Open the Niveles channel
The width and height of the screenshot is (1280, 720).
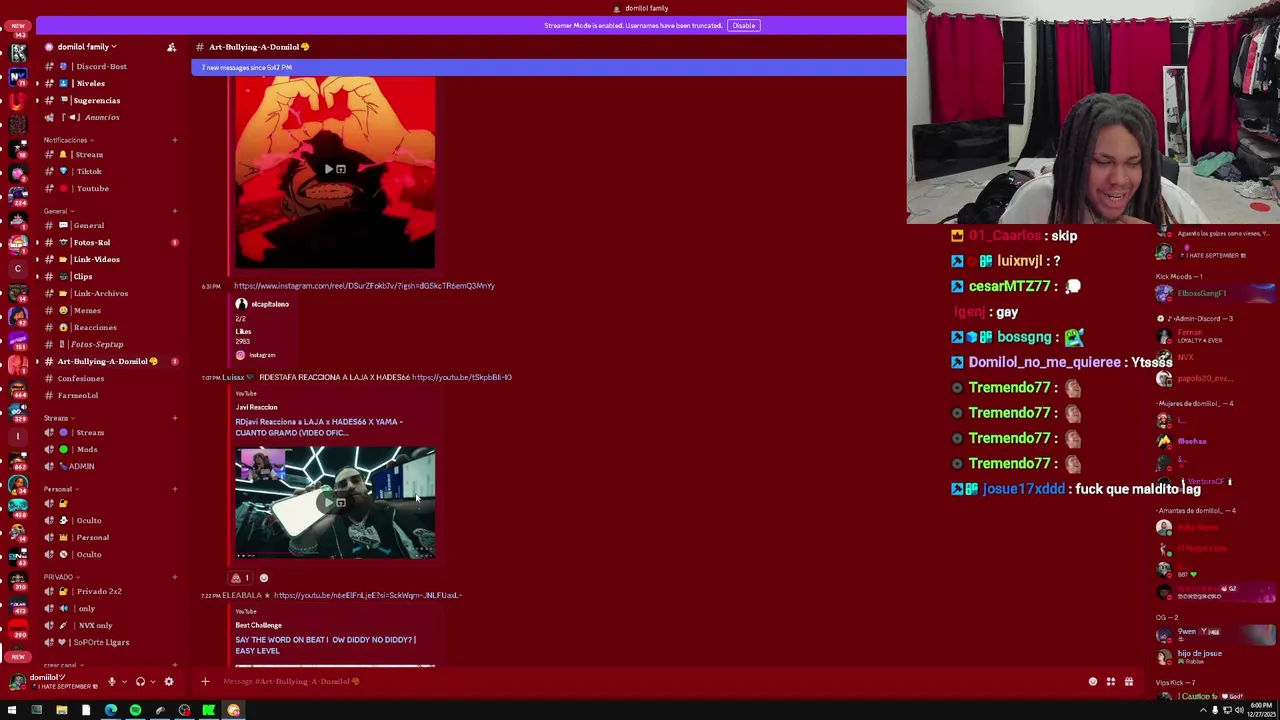point(90,83)
